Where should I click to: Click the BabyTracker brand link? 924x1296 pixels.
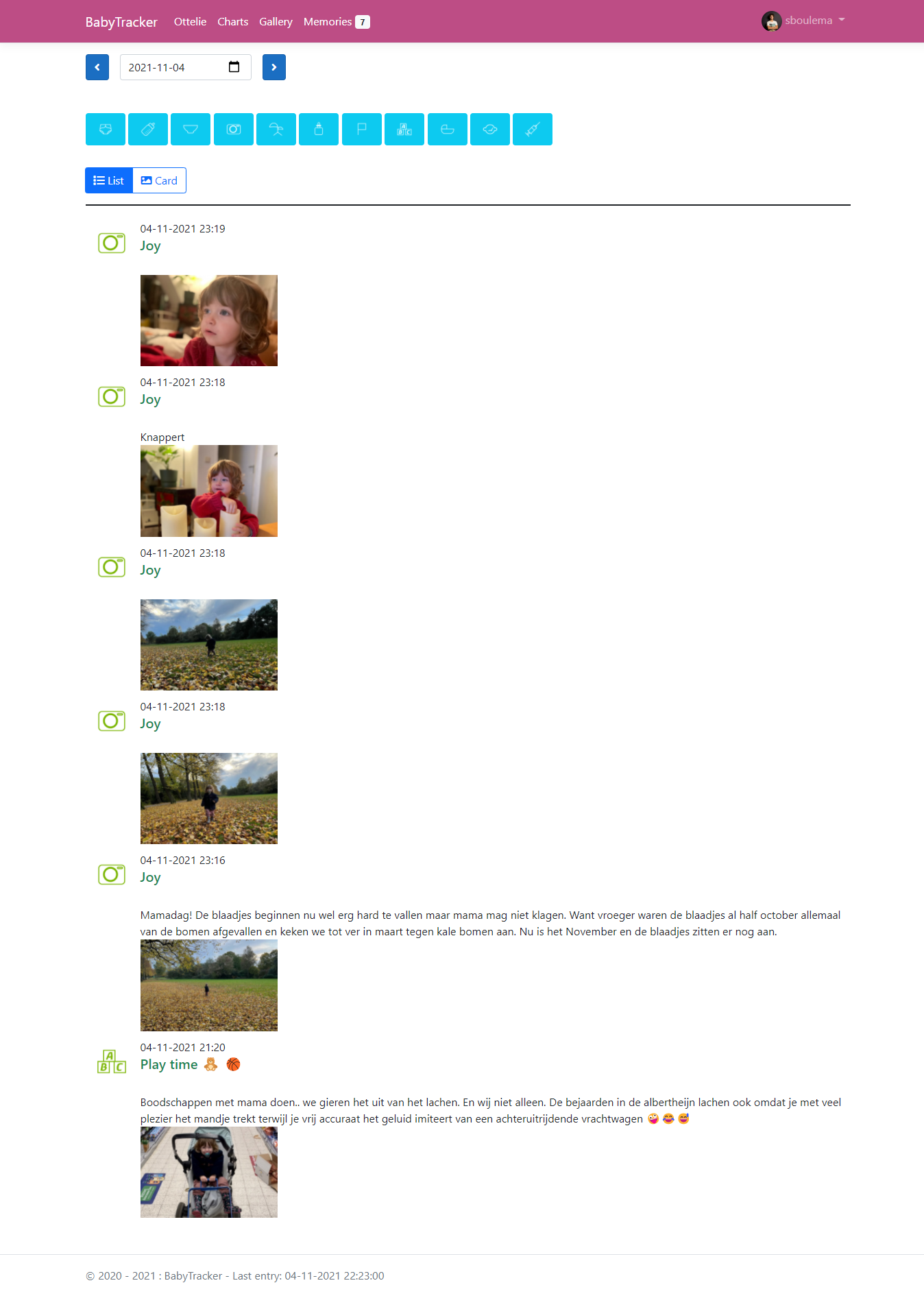[x=121, y=22]
